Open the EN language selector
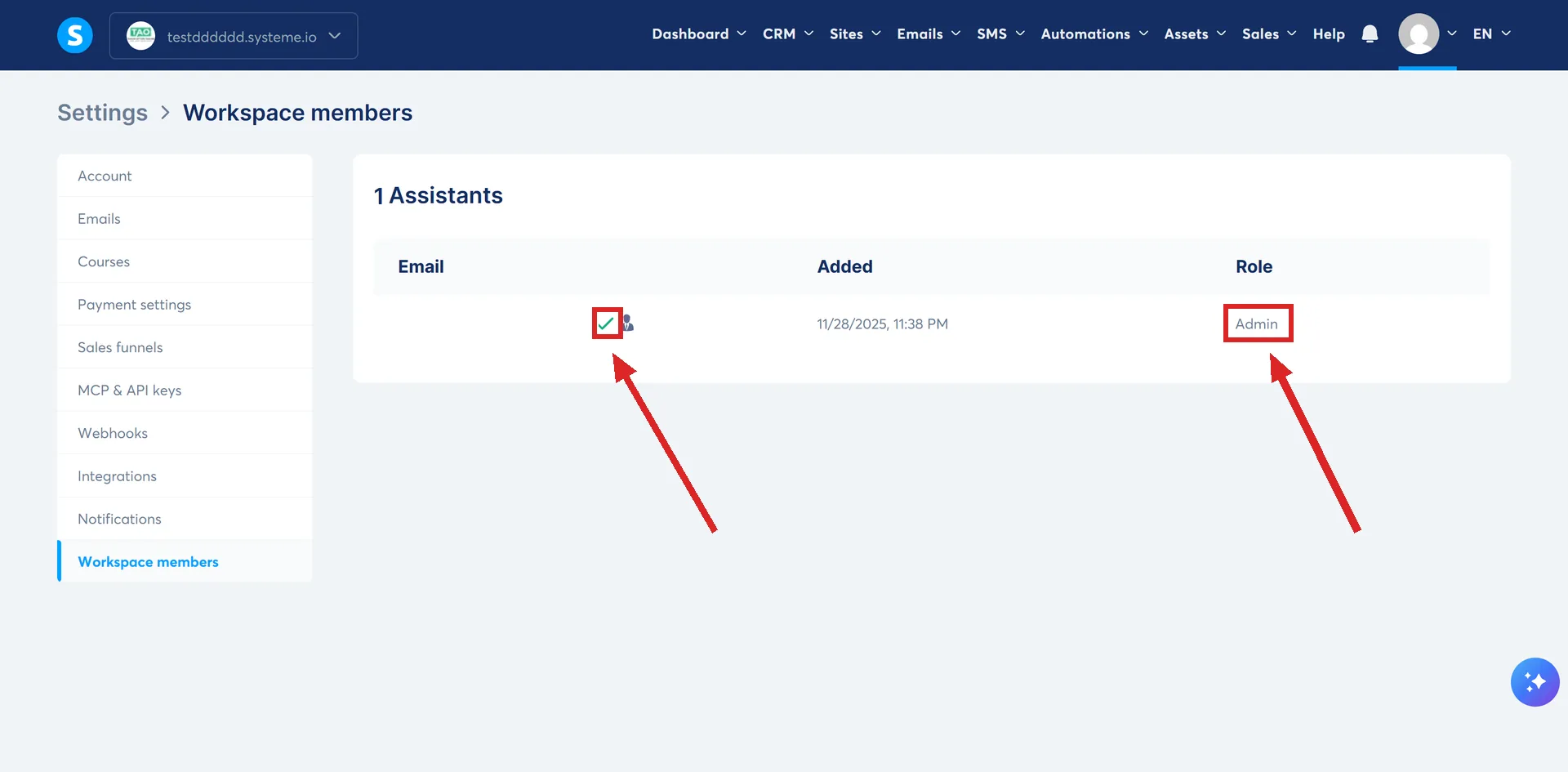 (1491, 33)
